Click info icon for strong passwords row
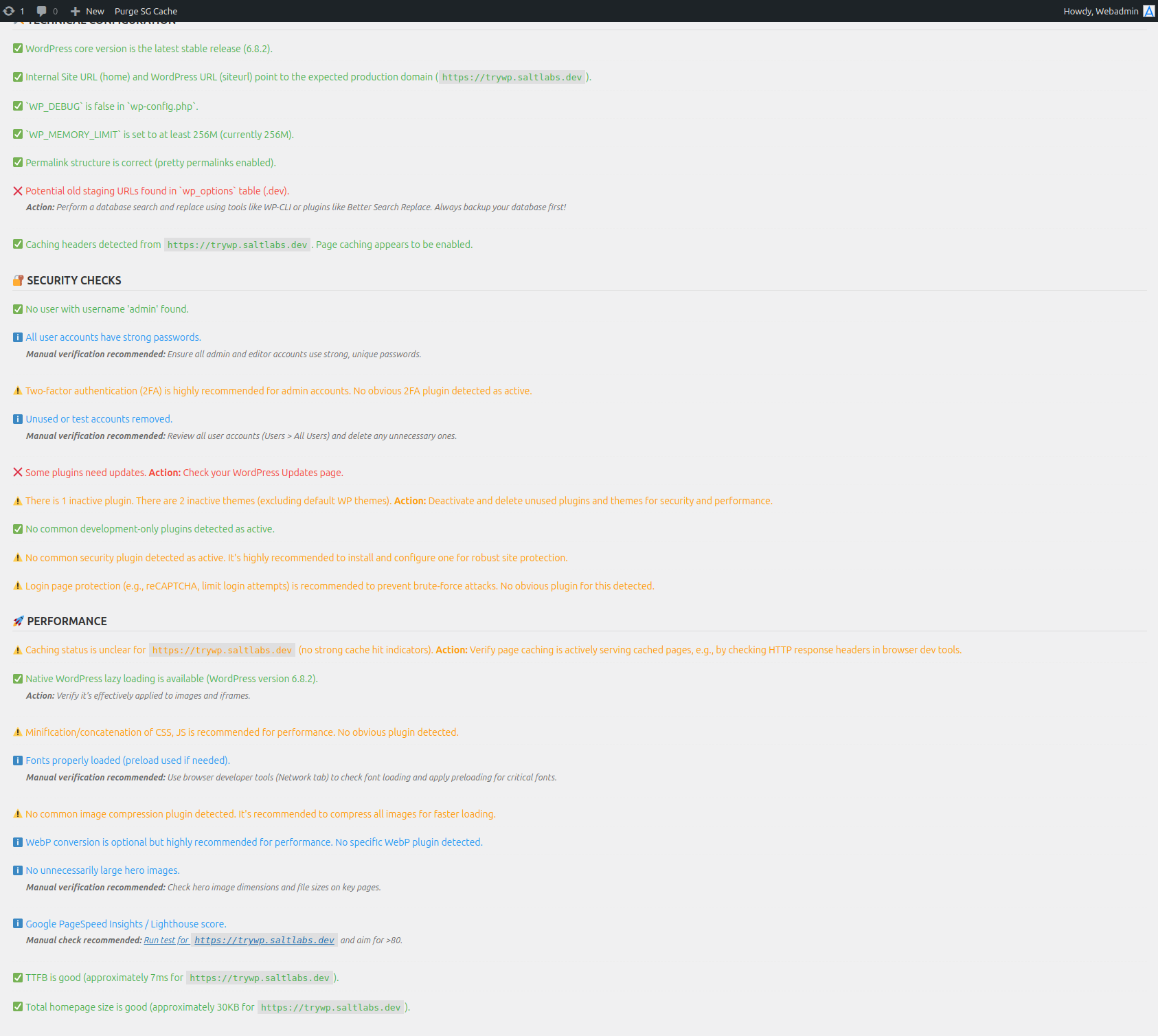Image resolution: width=1158 pixels, height=1036 pixels. pyautogui.click(x=18, y=337)
